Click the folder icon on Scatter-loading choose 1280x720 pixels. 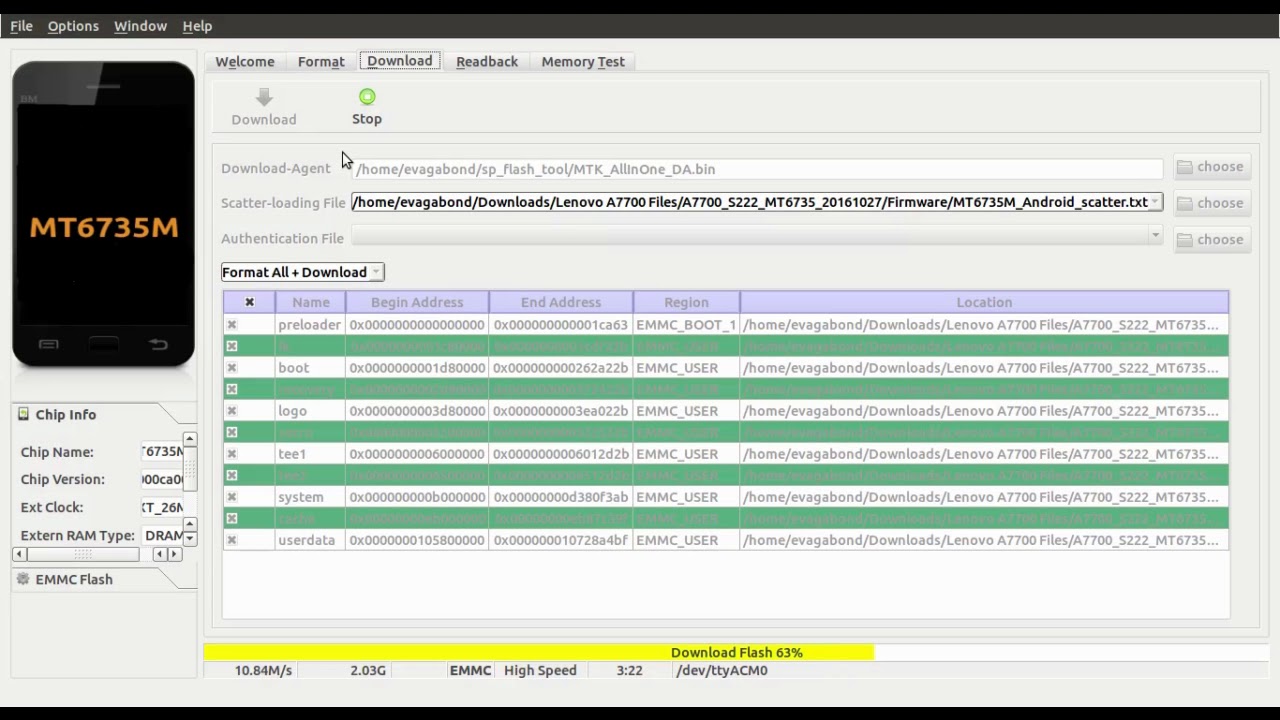pyautogui.click(x=1185, y=203)
